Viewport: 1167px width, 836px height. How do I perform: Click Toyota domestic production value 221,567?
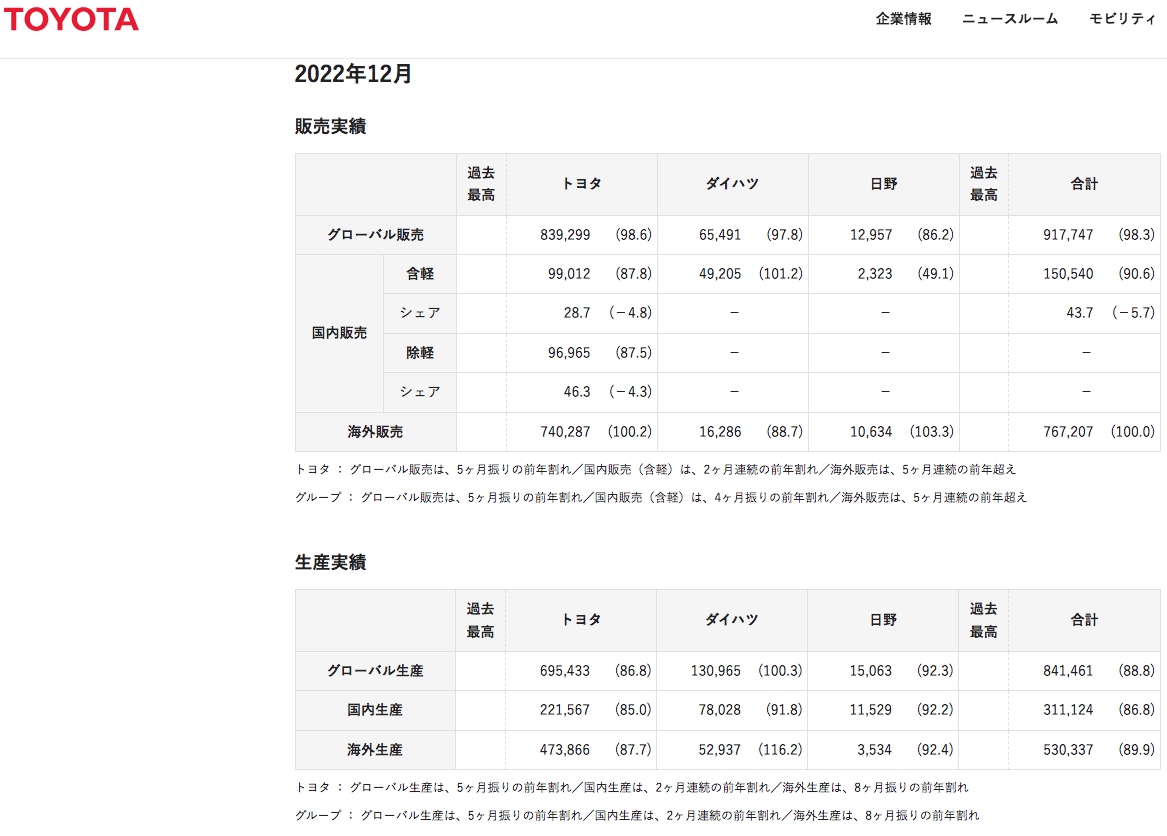pos(565,710)
